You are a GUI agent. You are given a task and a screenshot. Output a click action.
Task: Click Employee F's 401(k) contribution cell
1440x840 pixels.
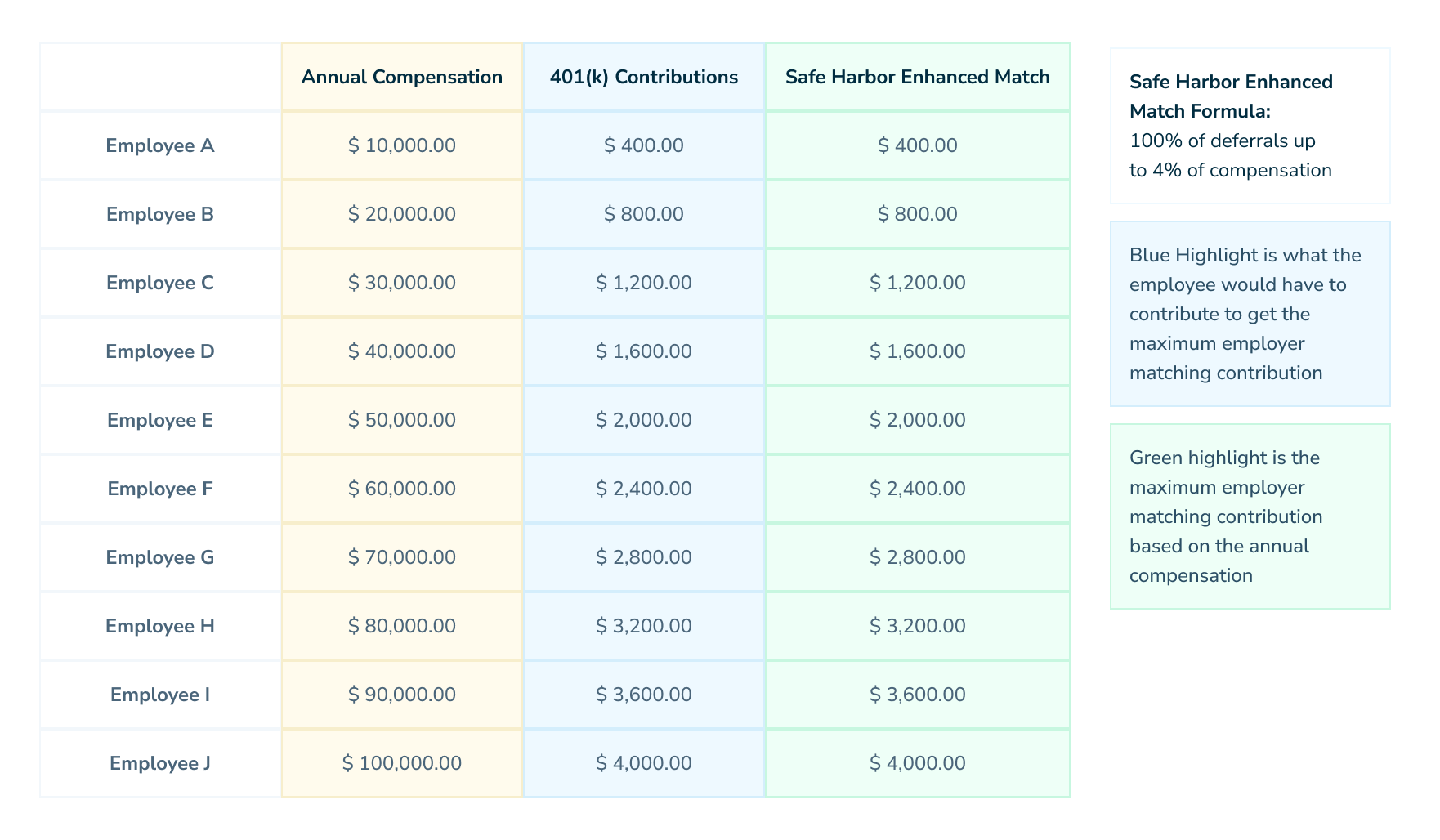[643, 489]
